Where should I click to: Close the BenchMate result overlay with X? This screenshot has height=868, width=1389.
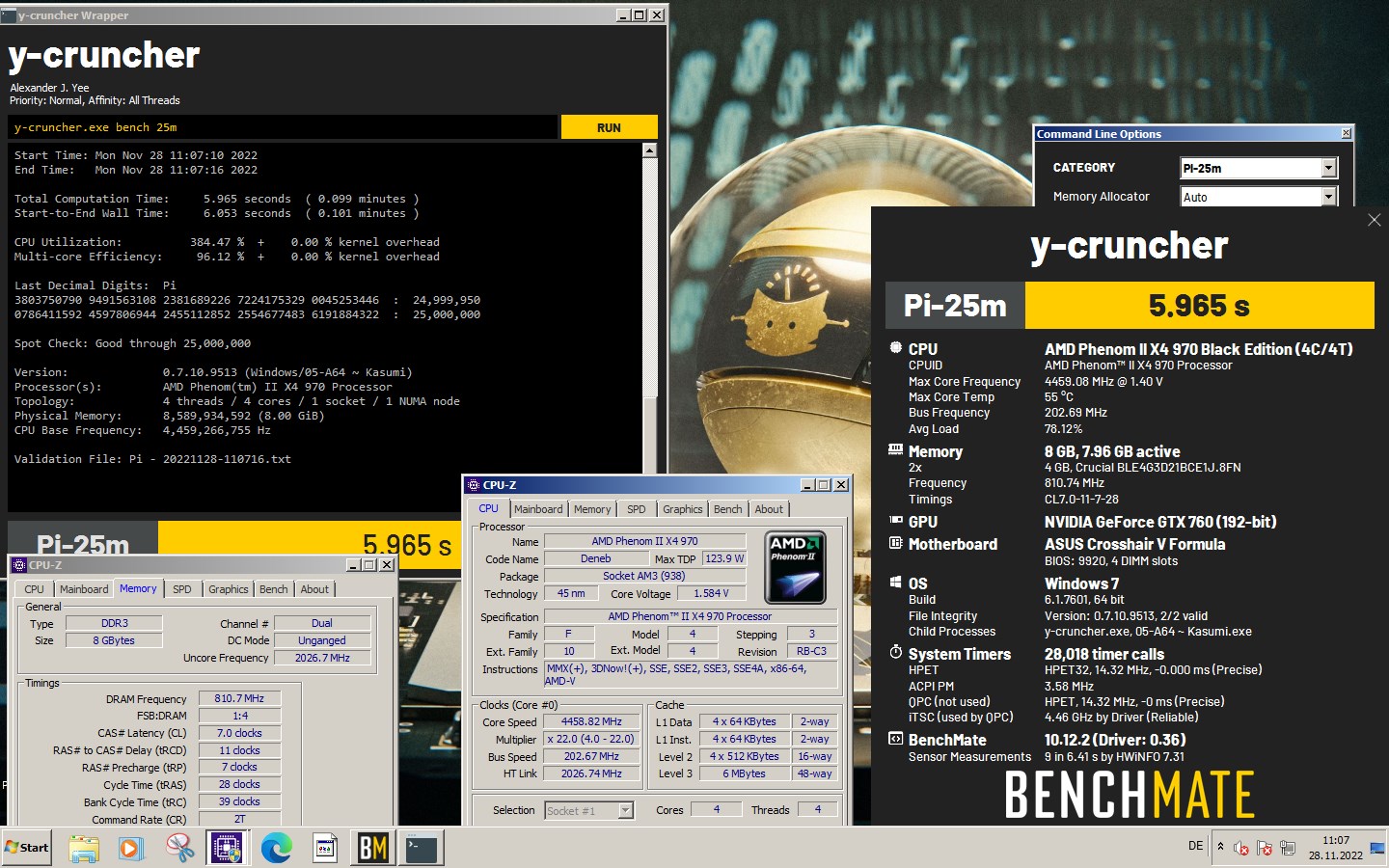[1374, 220]
